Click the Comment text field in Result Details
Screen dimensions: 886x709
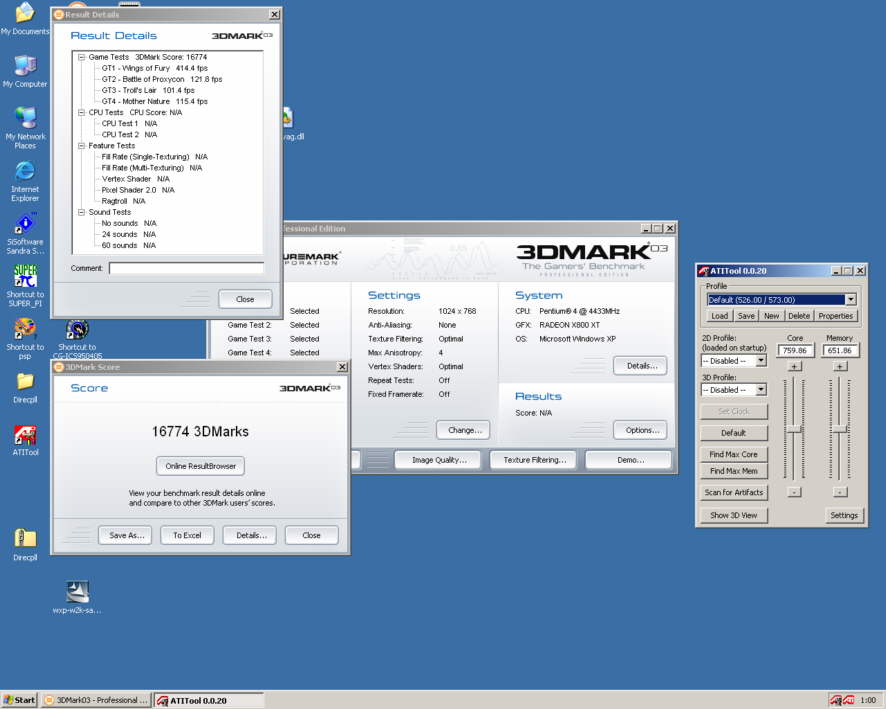(x=186, y=268)
